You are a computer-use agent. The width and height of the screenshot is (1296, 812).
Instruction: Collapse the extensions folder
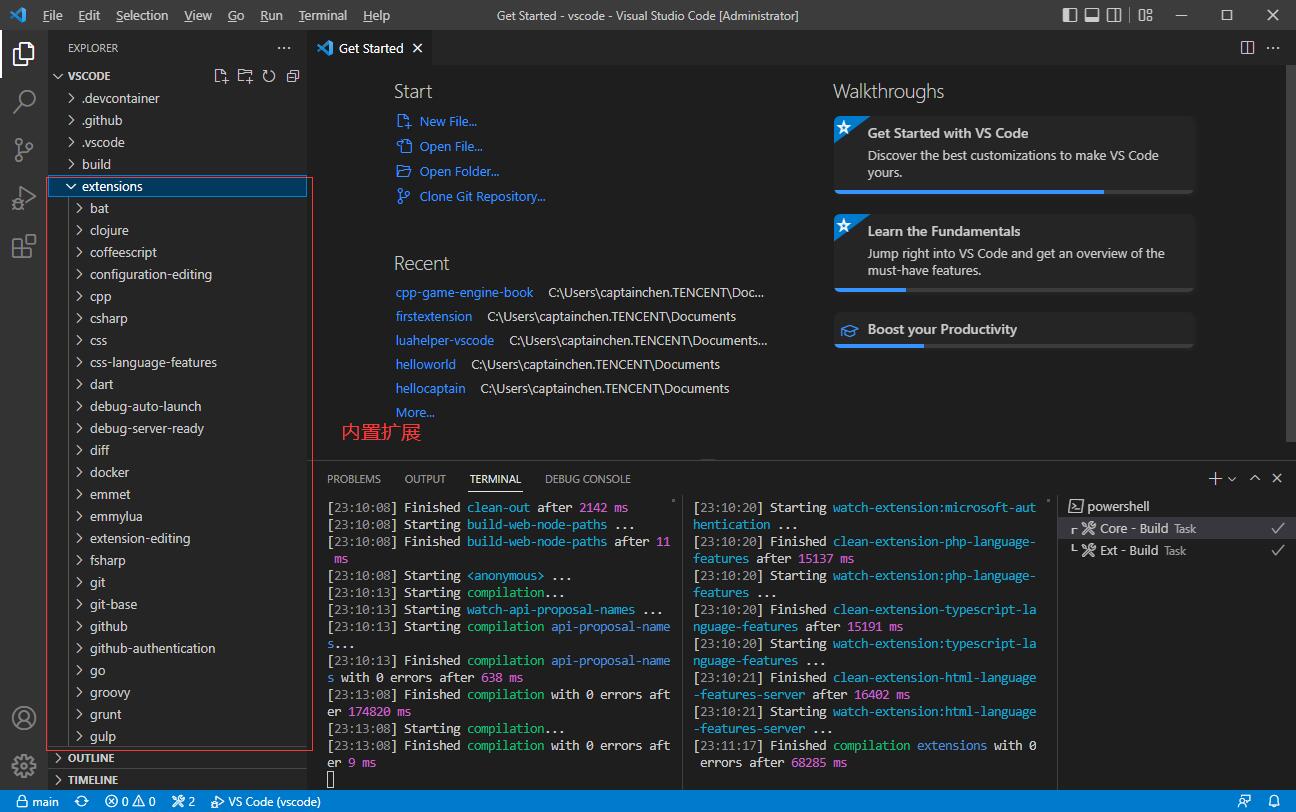[177, 186]
